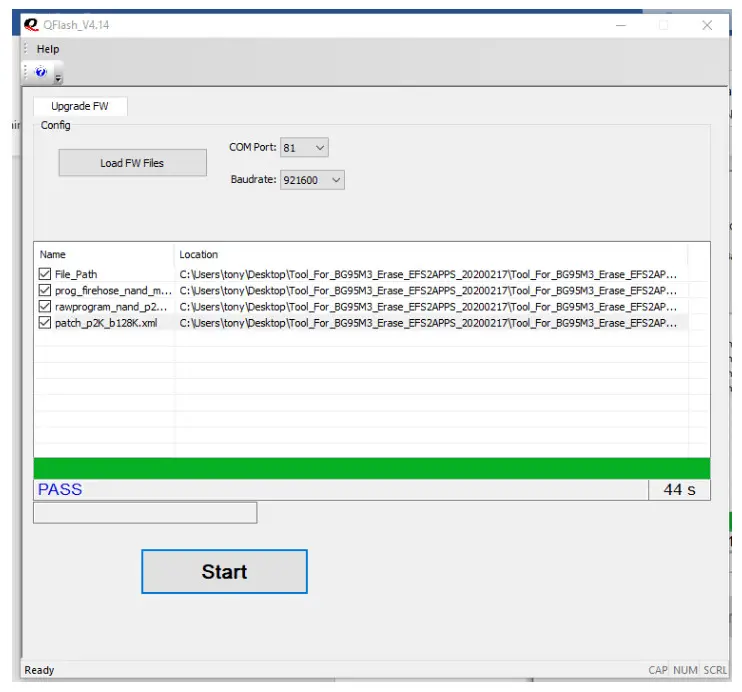Click the Start button
The width and height of the screenshot is (742, 692).
(224, 571)
